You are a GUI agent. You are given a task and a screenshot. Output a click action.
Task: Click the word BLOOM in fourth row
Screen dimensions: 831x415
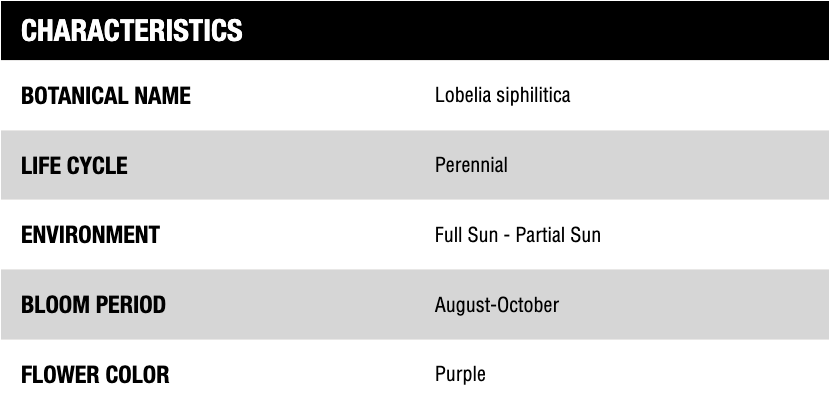point(54,305)
